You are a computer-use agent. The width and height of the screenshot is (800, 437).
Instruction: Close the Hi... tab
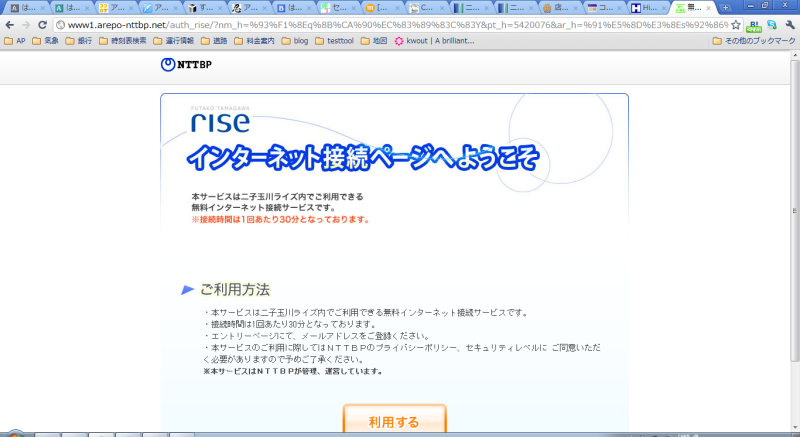point(664,8)
